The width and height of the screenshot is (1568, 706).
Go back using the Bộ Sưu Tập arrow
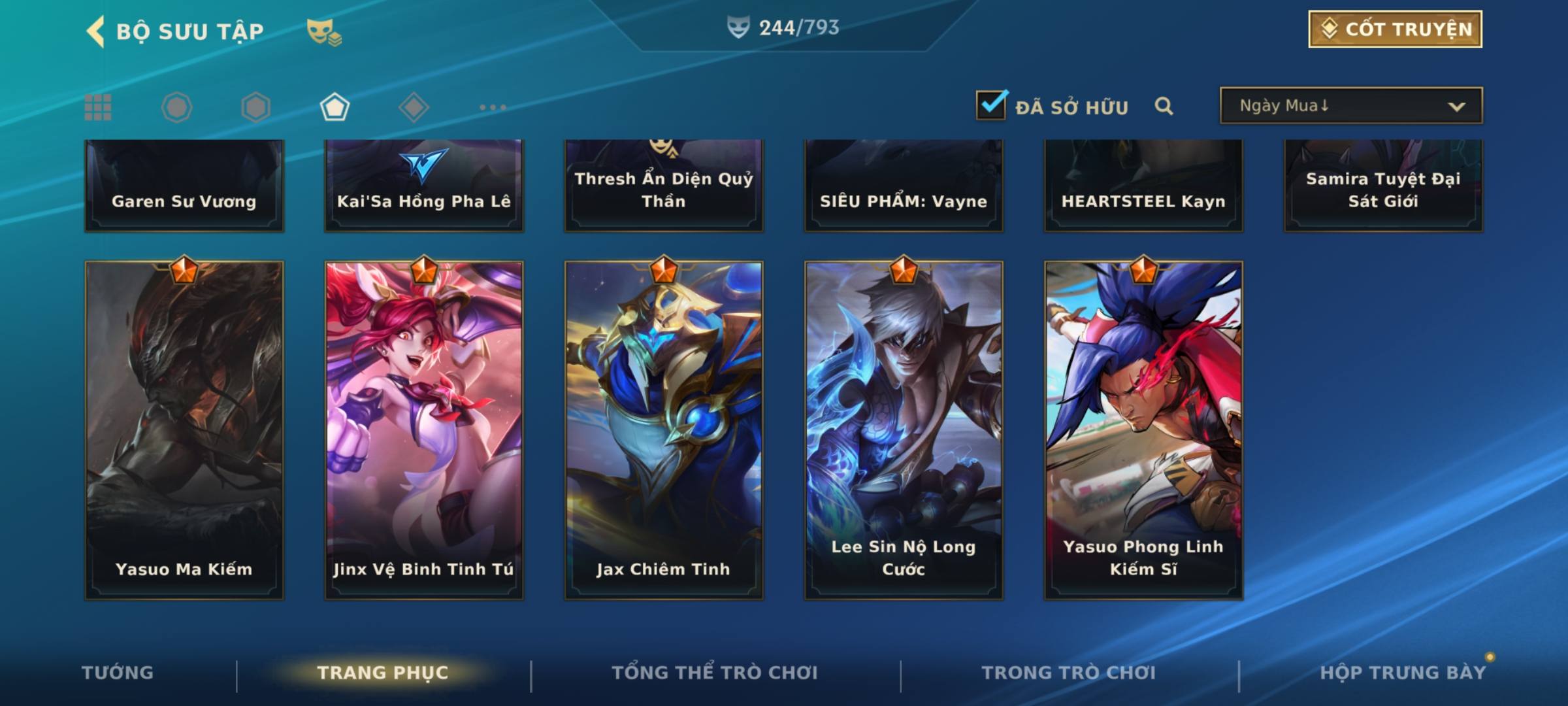click(x=95, y=31)
